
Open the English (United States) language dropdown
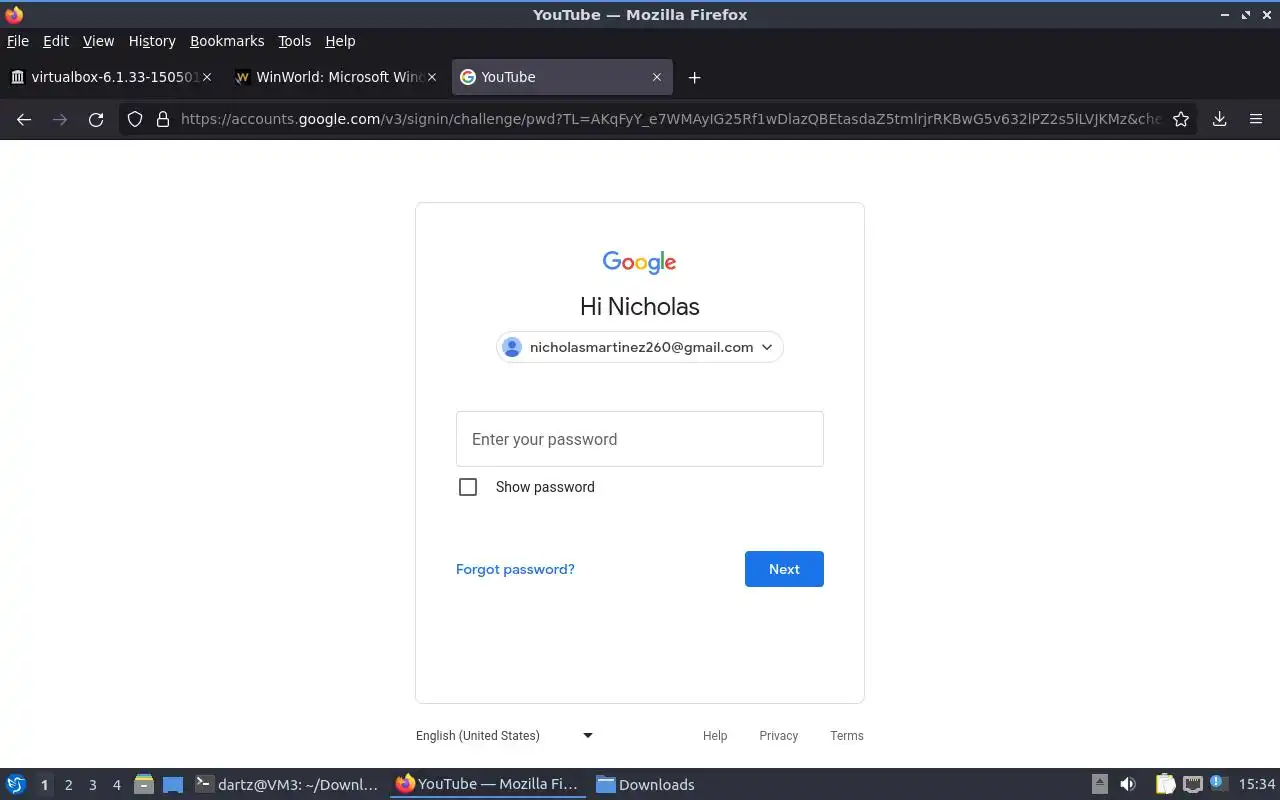pyautogui.click(x=505, y=736)
